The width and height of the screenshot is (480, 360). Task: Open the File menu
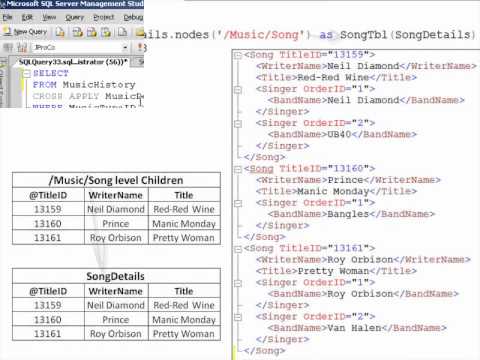(x=7, y=17)
